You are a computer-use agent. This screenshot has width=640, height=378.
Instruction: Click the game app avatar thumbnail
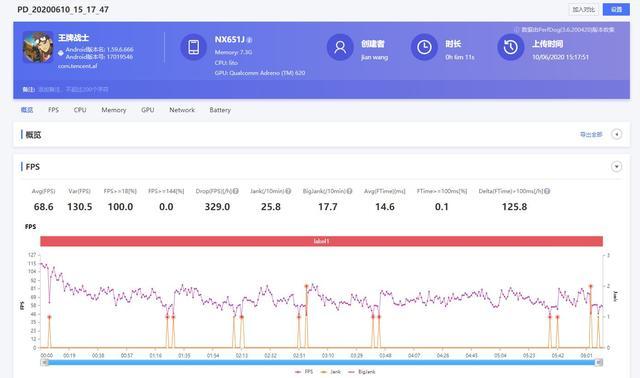38,47
